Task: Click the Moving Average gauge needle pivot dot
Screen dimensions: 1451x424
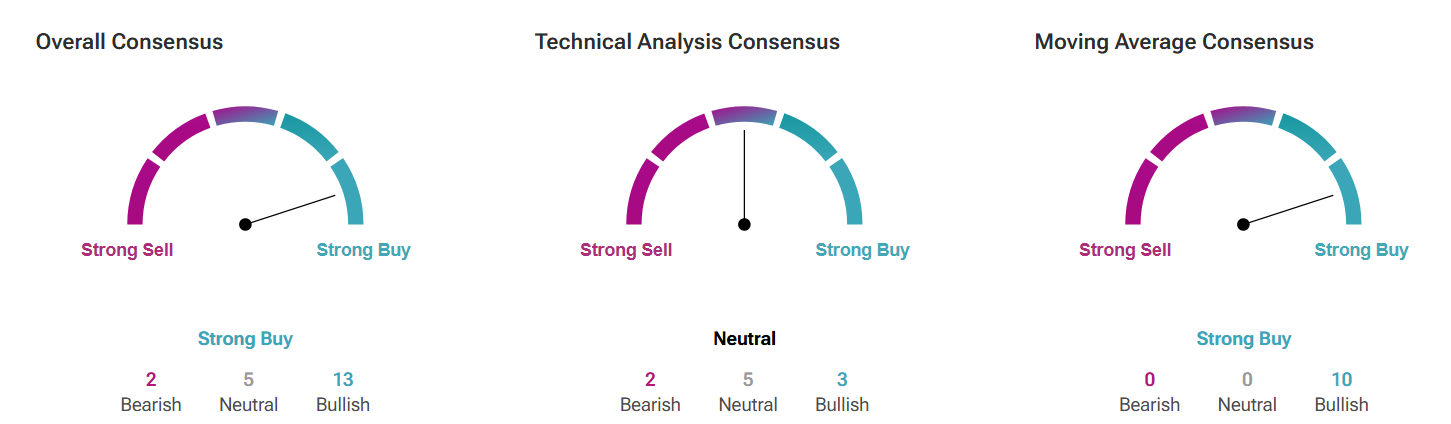Action: coord(1243,224)
